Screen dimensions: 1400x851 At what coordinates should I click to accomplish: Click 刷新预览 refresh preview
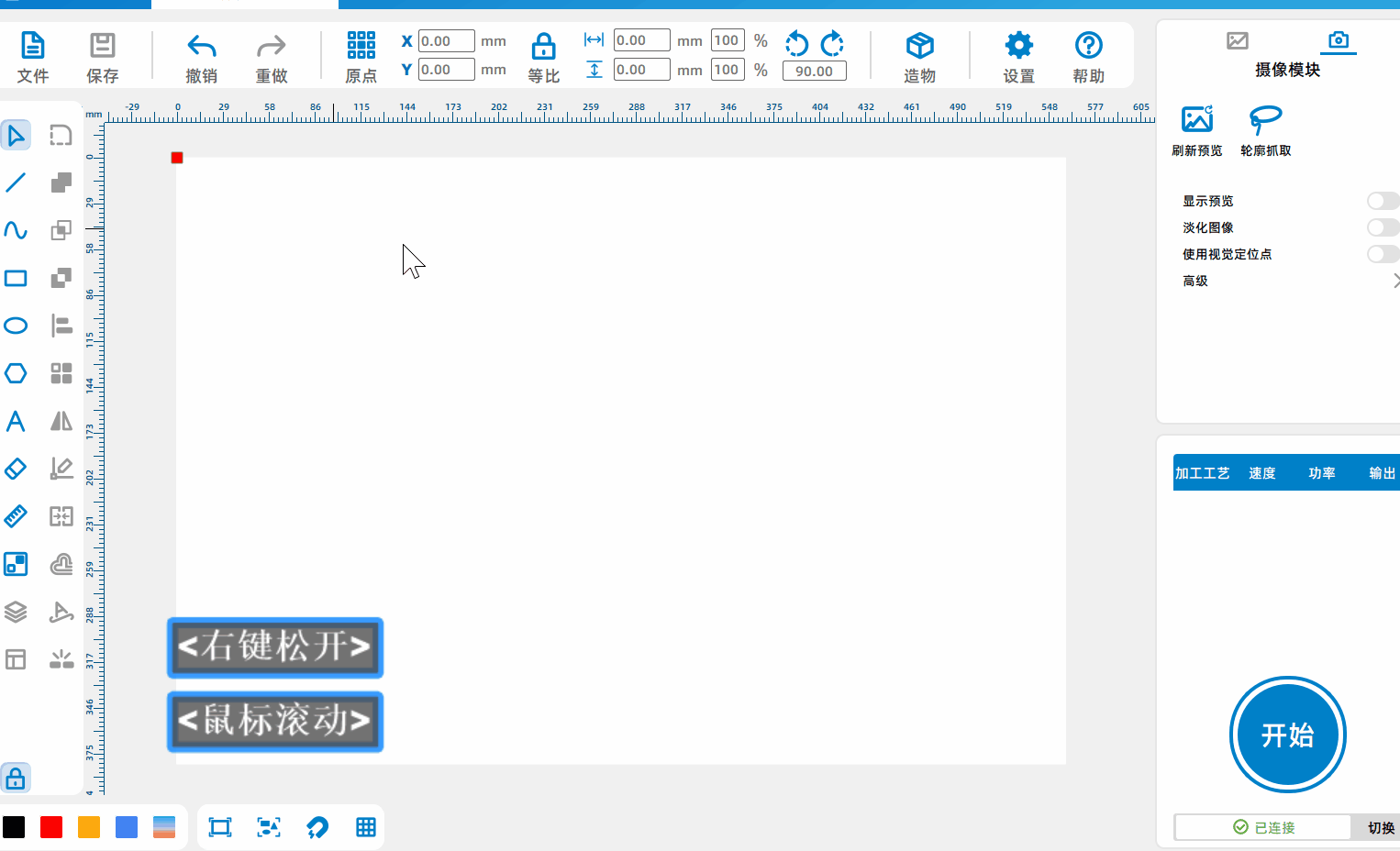(x=1197, y=131)
